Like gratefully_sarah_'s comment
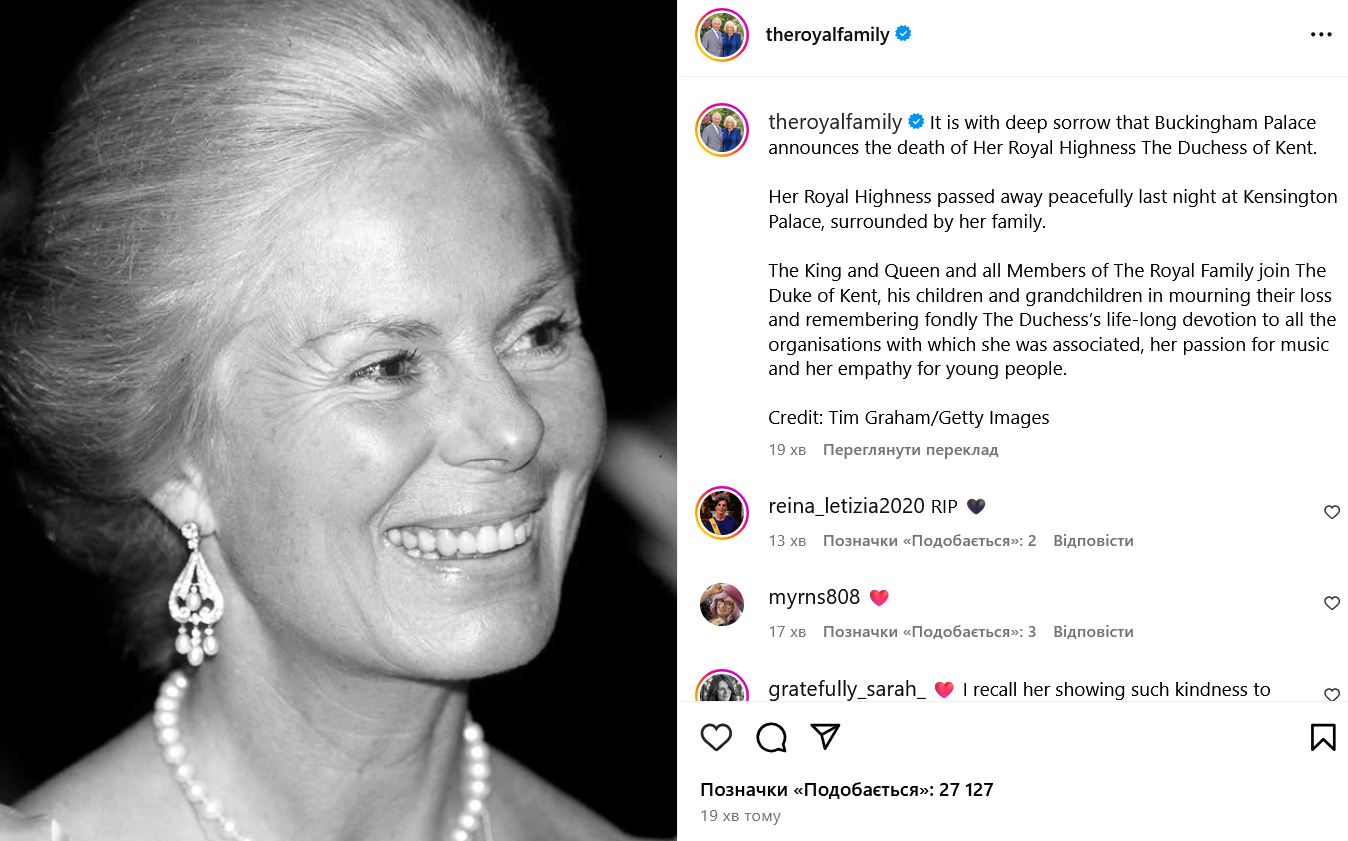 pos(1331,694)
